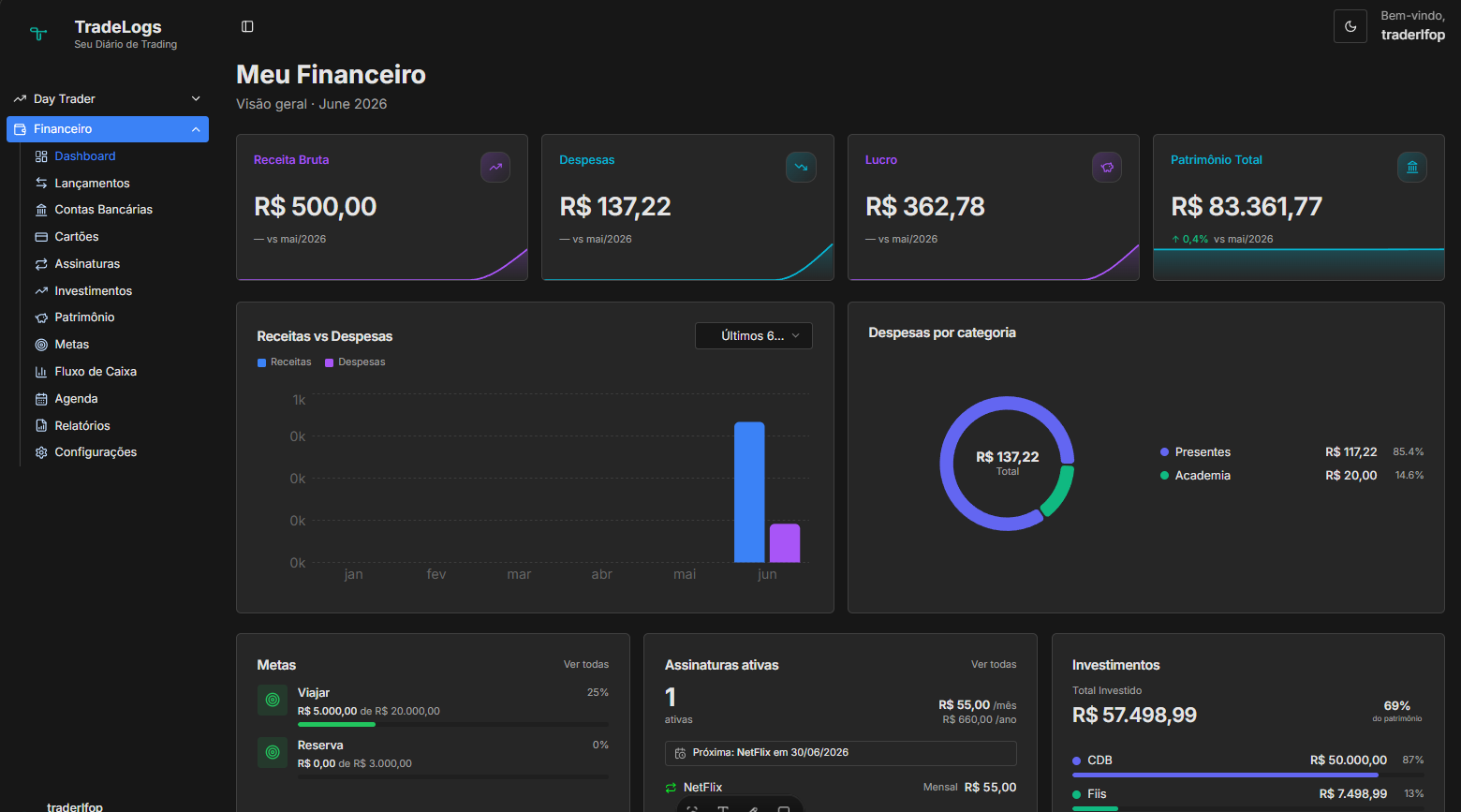
Task: Click the NetFlix subscription repeat icon
Action: (x=671, y=788)
